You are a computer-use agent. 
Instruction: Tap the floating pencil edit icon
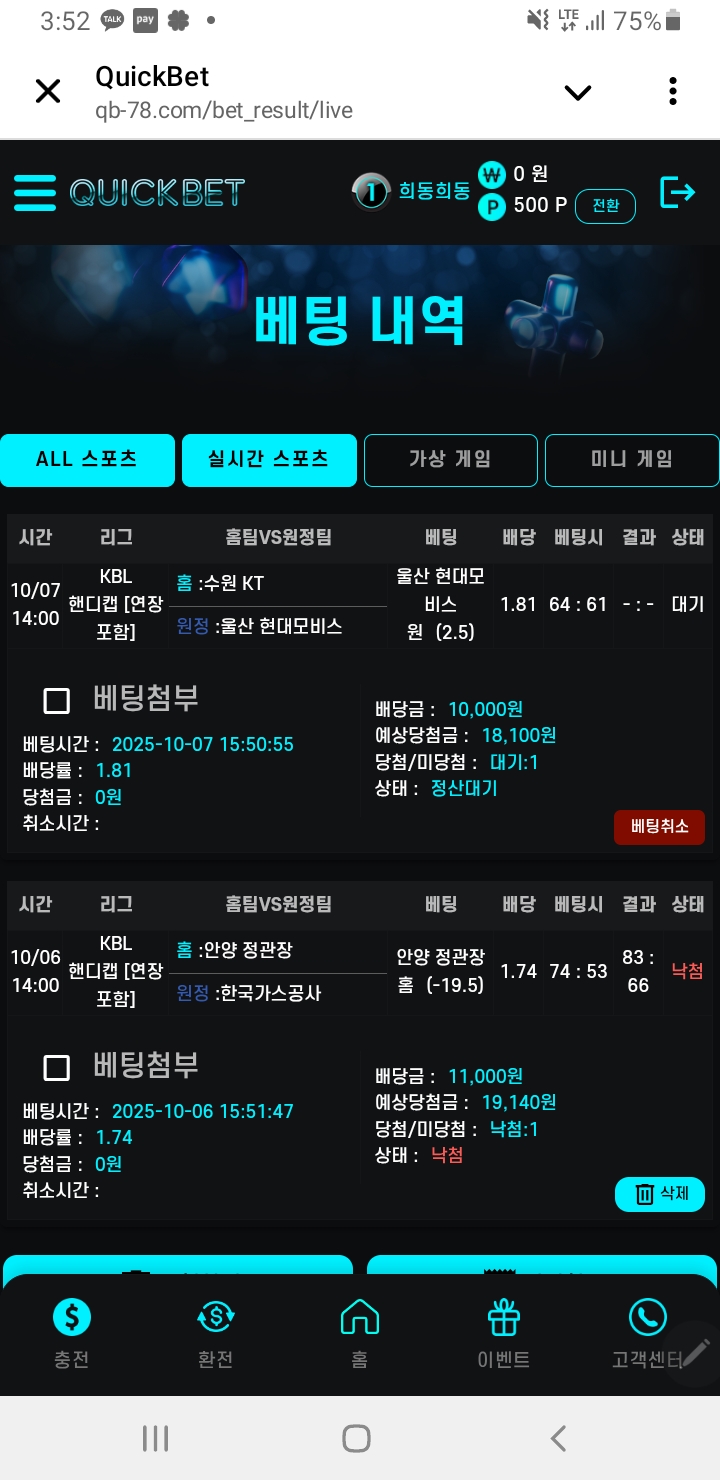[x=694, y=1352]
